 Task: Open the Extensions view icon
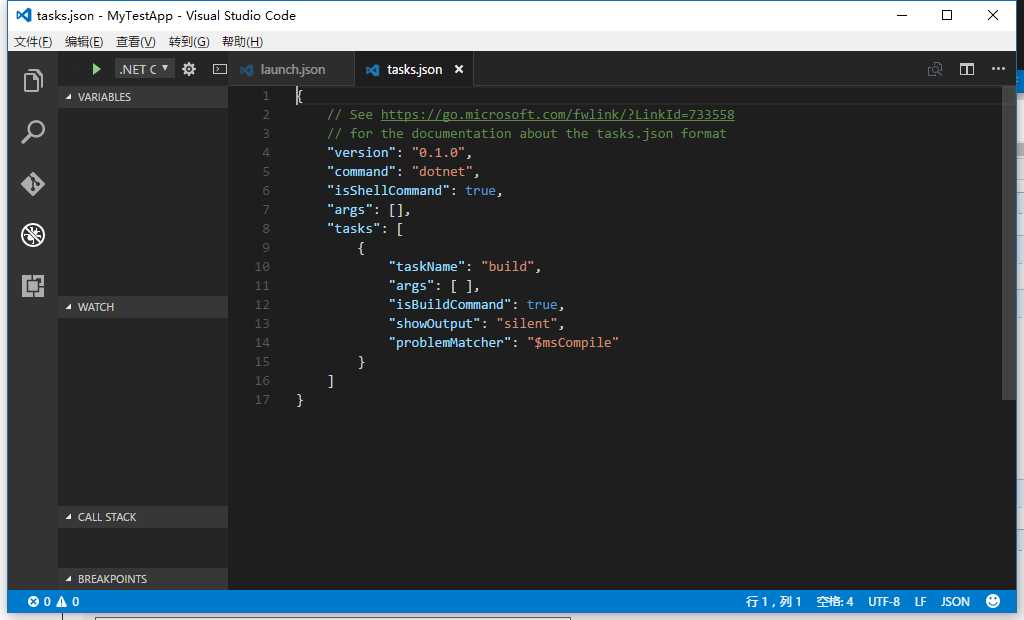click(x=33, y=286)
